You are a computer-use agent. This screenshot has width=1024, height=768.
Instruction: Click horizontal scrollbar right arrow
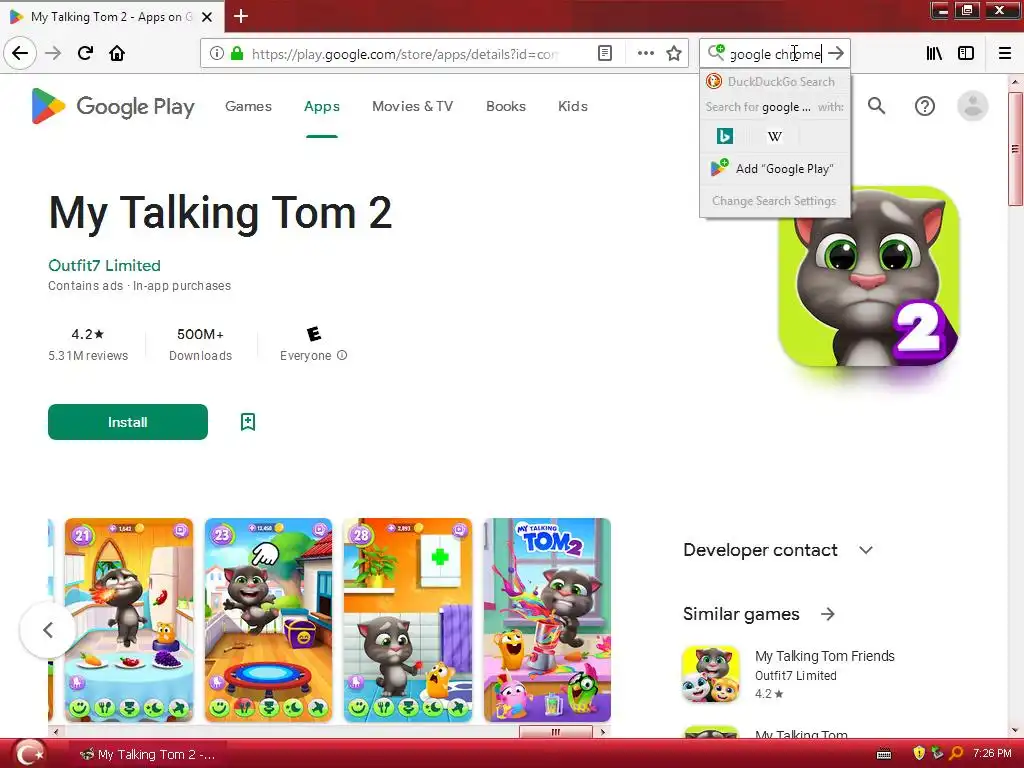[x=603, y=731]
